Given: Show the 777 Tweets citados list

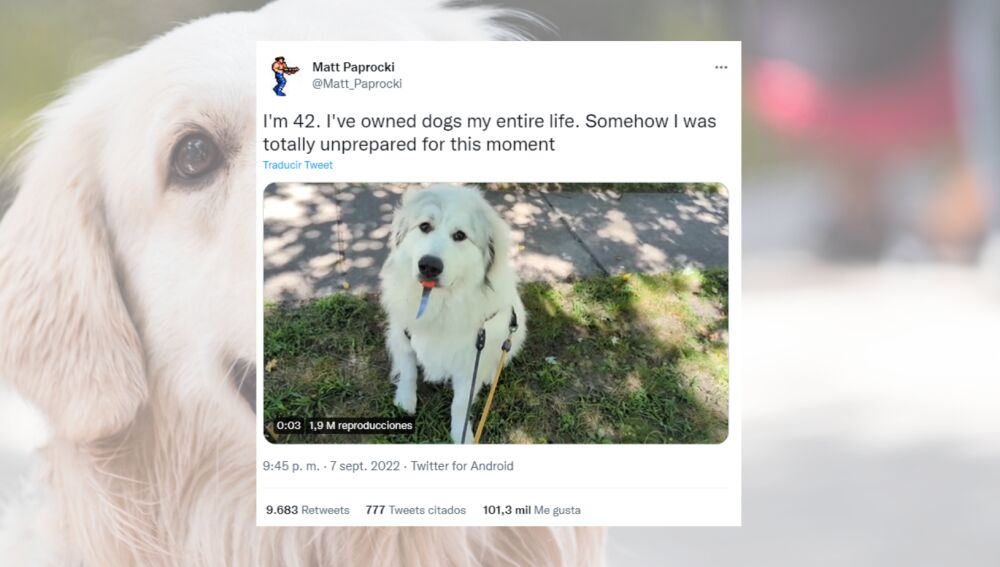Looking at the screenshot, I should [x=416, y=510].
